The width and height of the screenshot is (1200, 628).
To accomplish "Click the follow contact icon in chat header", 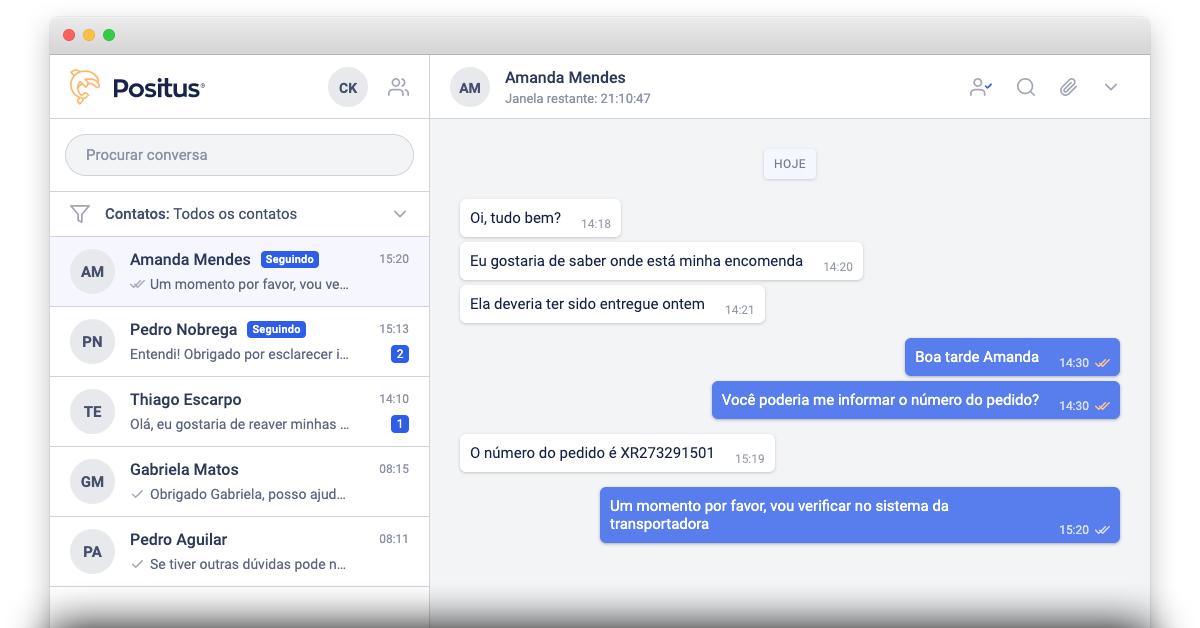I will 980,87.
